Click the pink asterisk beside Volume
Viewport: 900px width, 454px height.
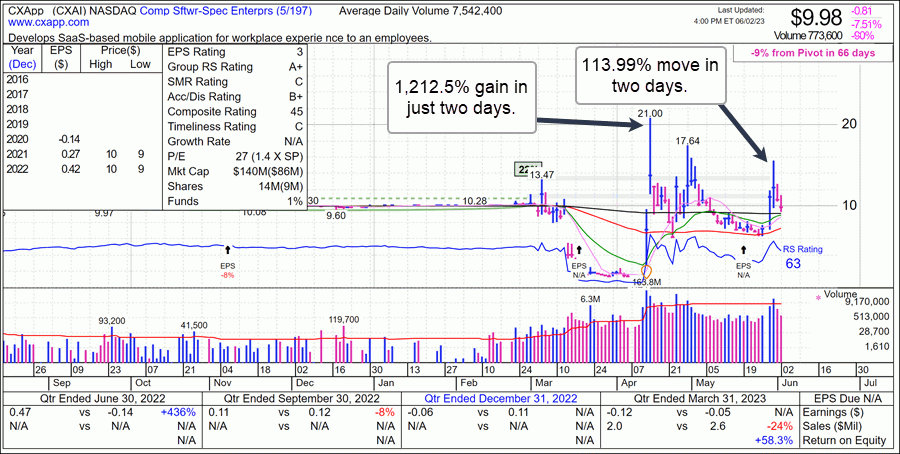tap(818, 298)
